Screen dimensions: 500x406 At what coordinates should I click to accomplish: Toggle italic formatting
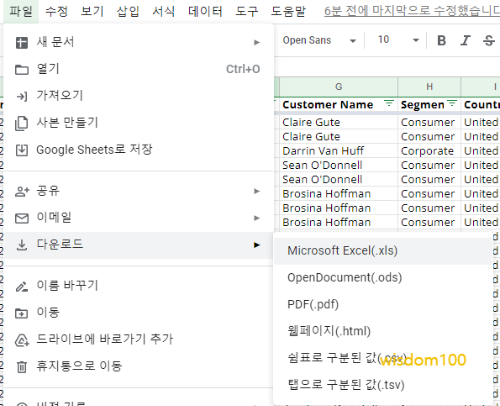[465, 40]
